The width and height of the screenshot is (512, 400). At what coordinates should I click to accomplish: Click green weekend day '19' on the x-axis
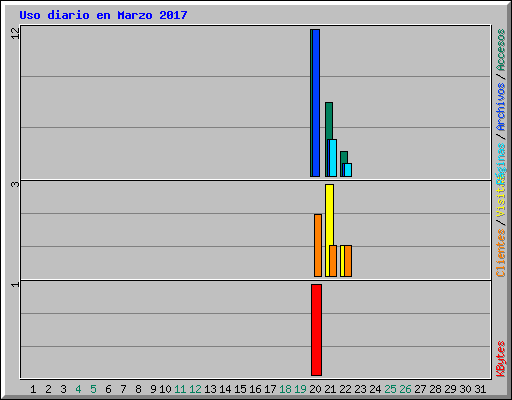[300, 389]
